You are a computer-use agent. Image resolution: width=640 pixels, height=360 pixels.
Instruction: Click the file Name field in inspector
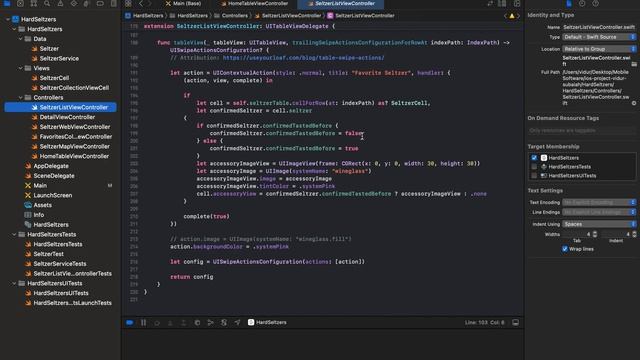coord(599,27)
